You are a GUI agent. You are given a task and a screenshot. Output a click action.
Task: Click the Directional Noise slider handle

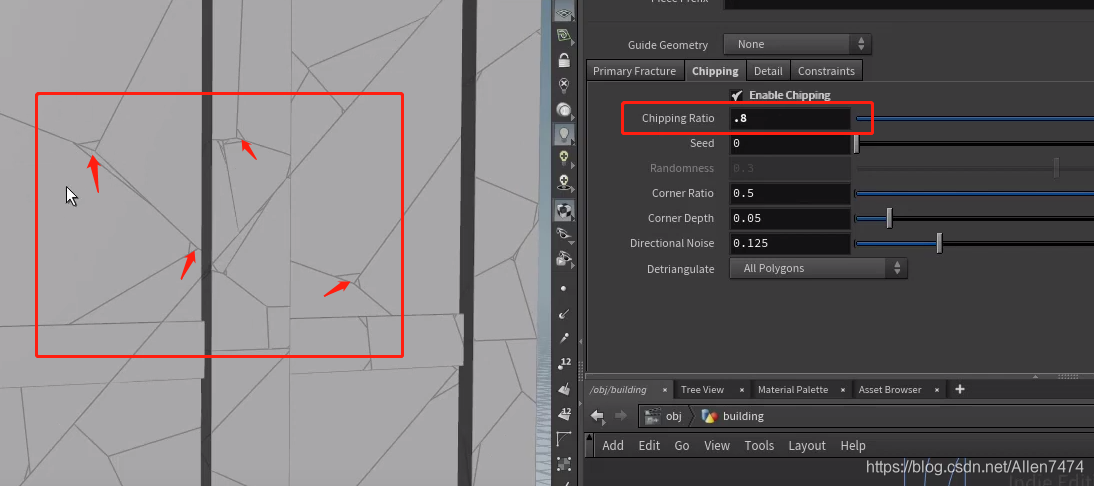[939, 243]
